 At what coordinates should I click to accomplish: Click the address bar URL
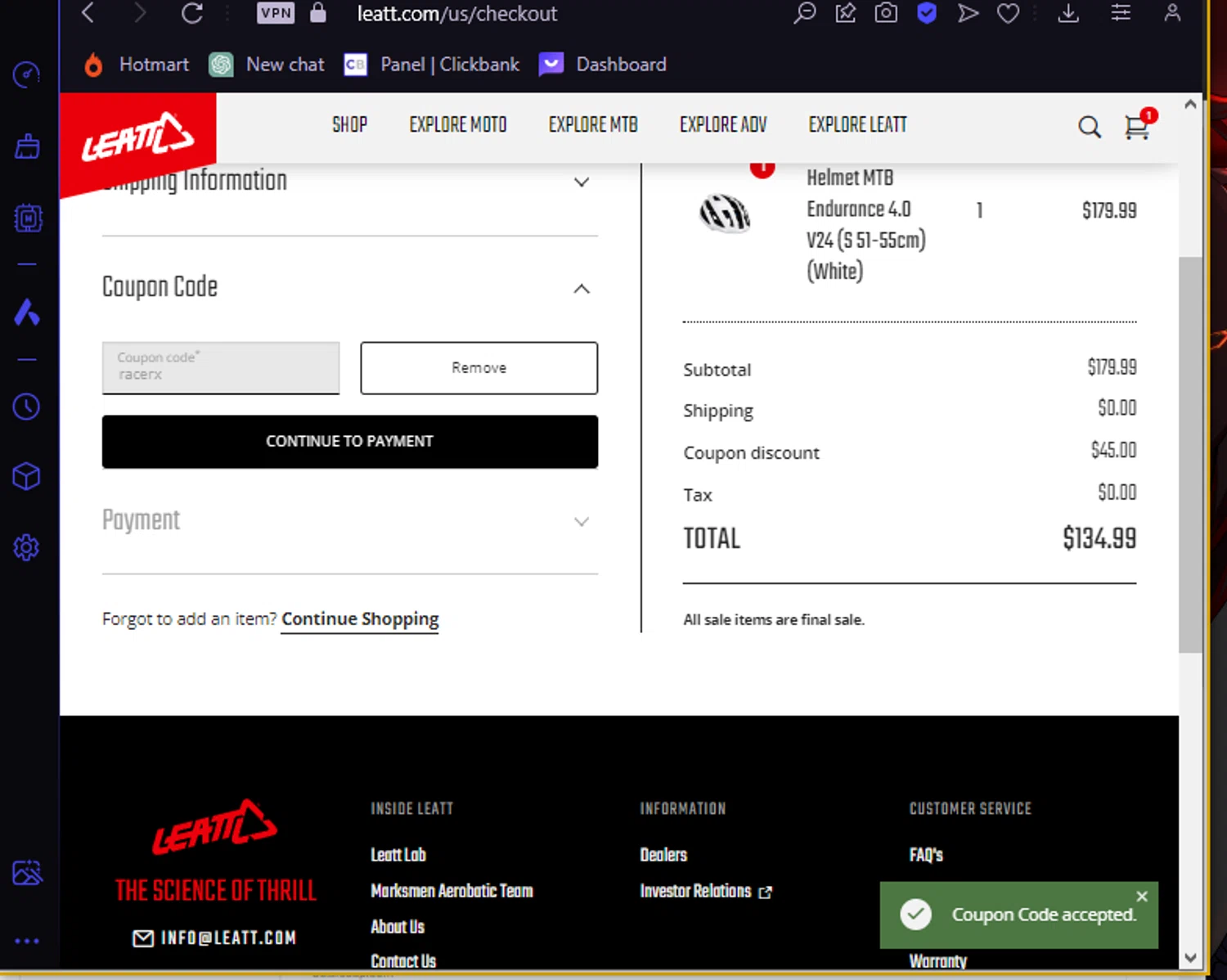(x=456, y=13)
